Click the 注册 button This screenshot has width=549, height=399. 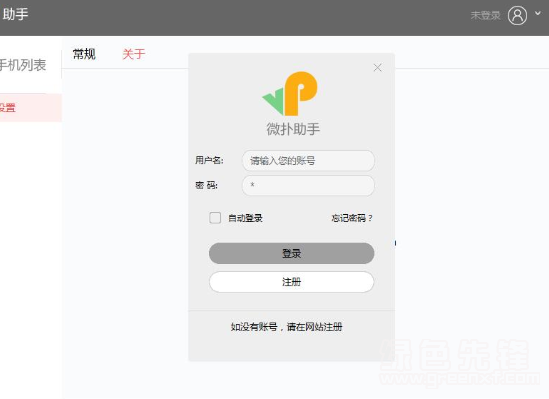click(291, 282)
